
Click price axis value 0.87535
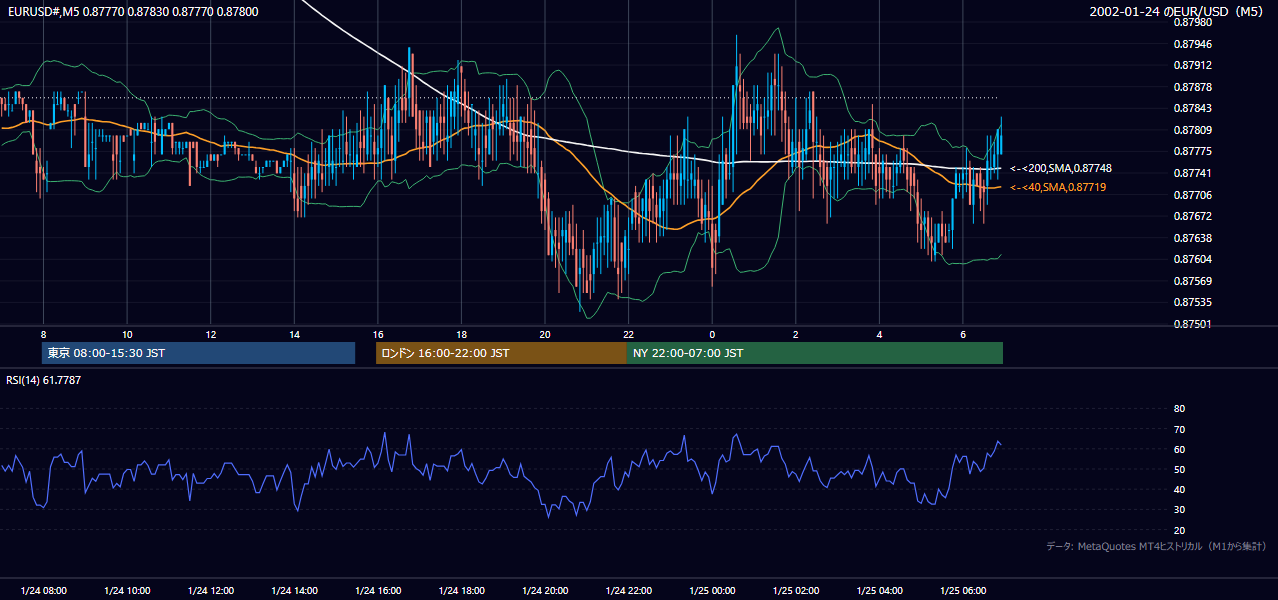tap(1194, 302)
